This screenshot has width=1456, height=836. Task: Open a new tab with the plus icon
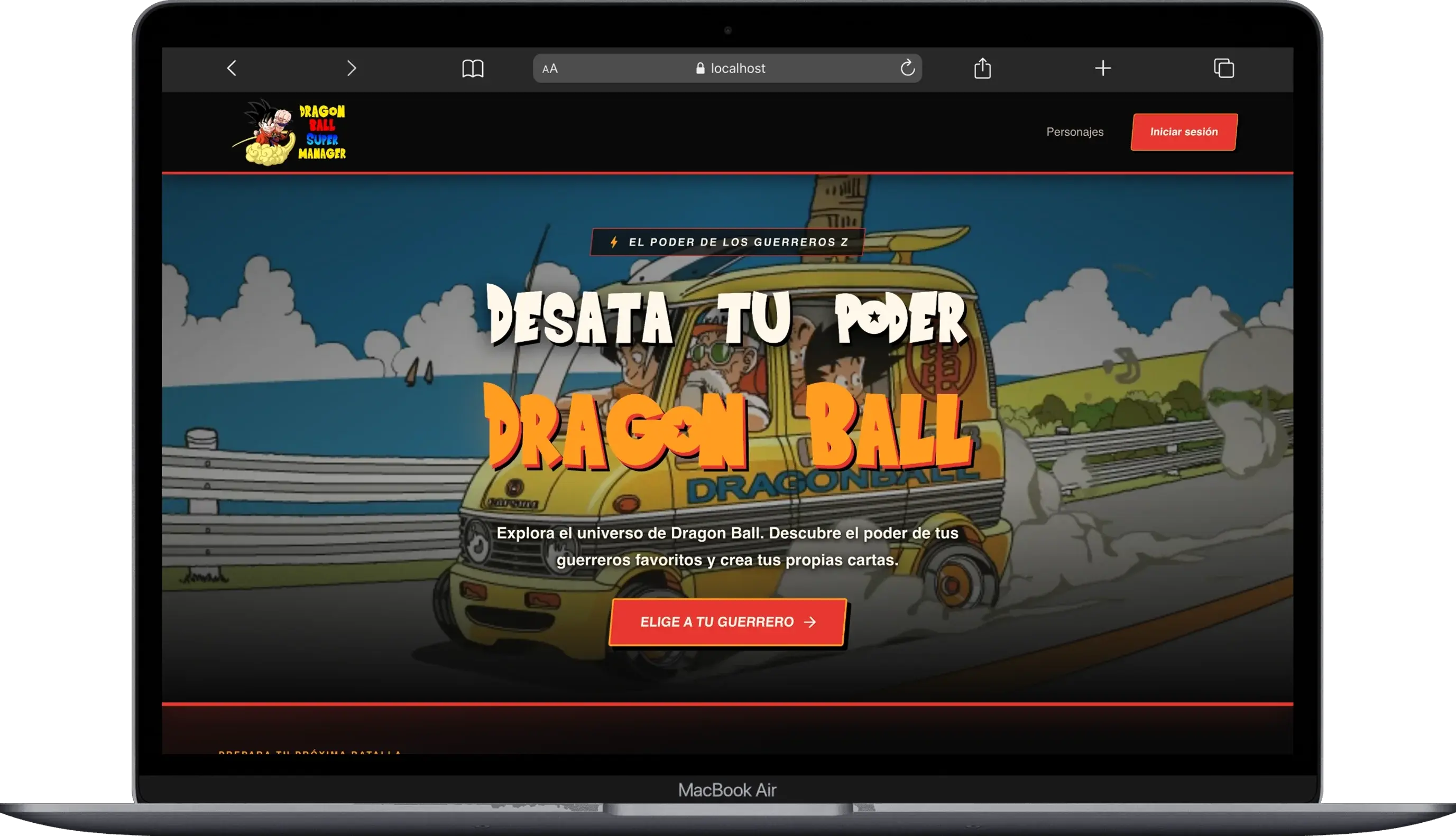click(1103, 68)
